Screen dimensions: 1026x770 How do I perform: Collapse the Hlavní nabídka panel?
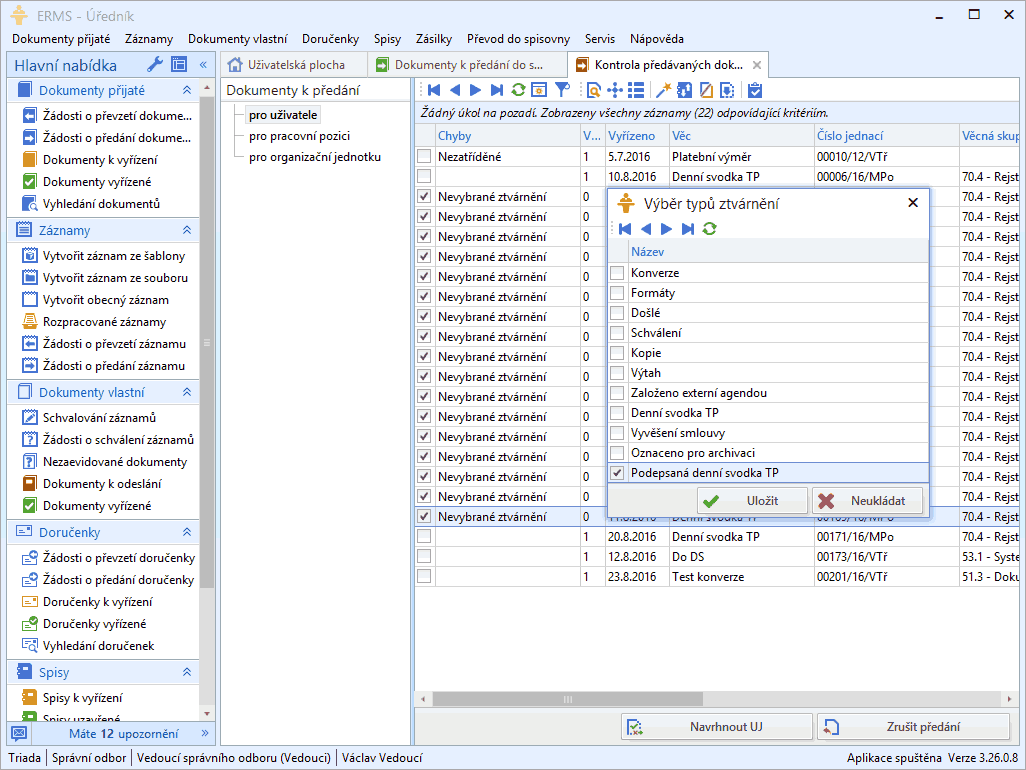pyautogui.click(x=203, y=65)
